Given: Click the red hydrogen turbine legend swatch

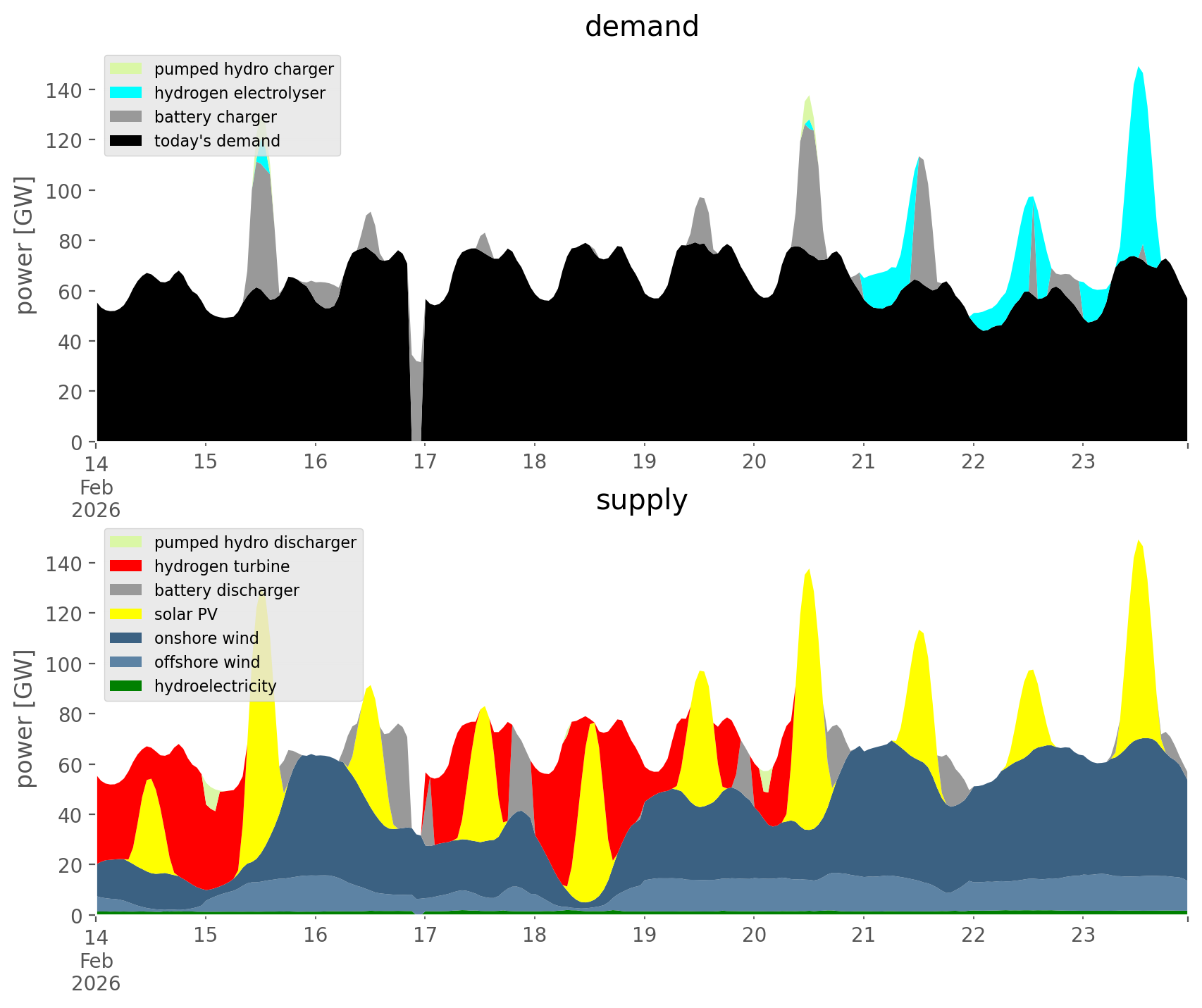Looking at the screenshot, I should pos(126,566).
